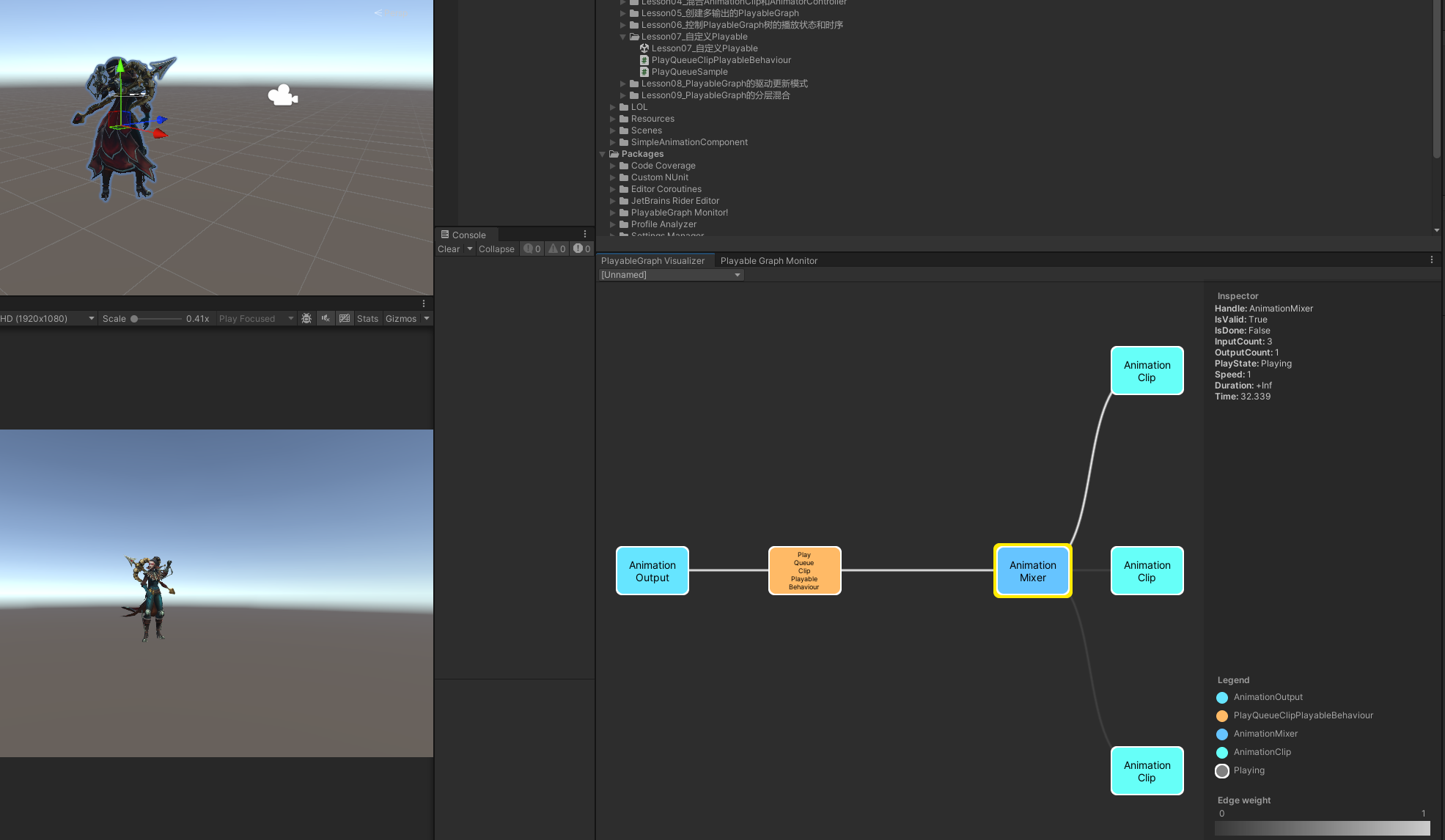Switch to Playable Graph Monitor tab
This screenshot has width=1445, height=840.
tap(768, 261)
